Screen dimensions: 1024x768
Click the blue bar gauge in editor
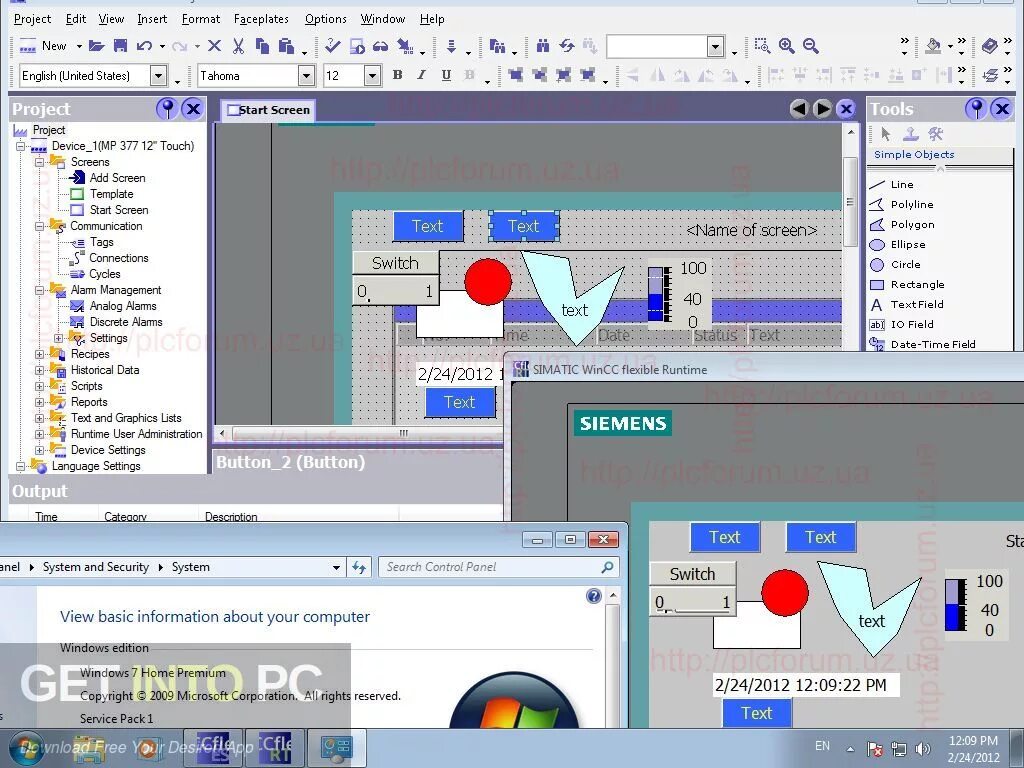pos(658,294)
